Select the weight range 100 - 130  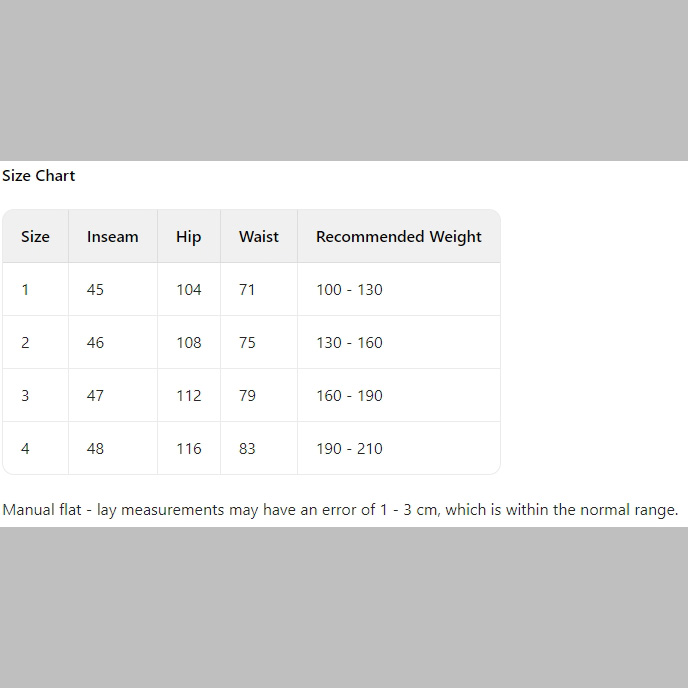tap(349, 290)
